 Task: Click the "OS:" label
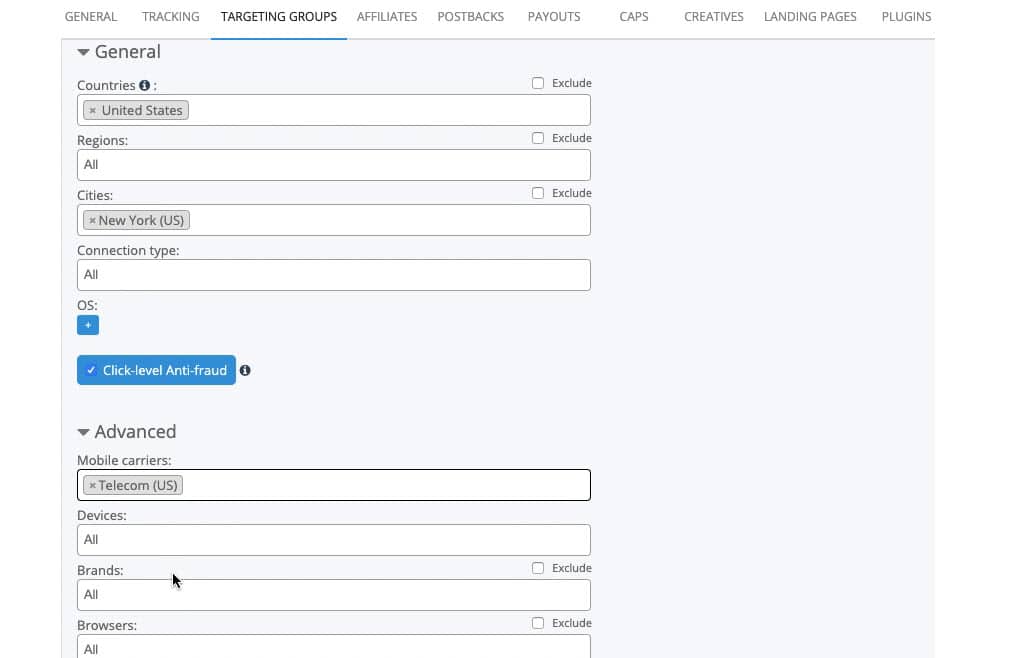[87, 306]
